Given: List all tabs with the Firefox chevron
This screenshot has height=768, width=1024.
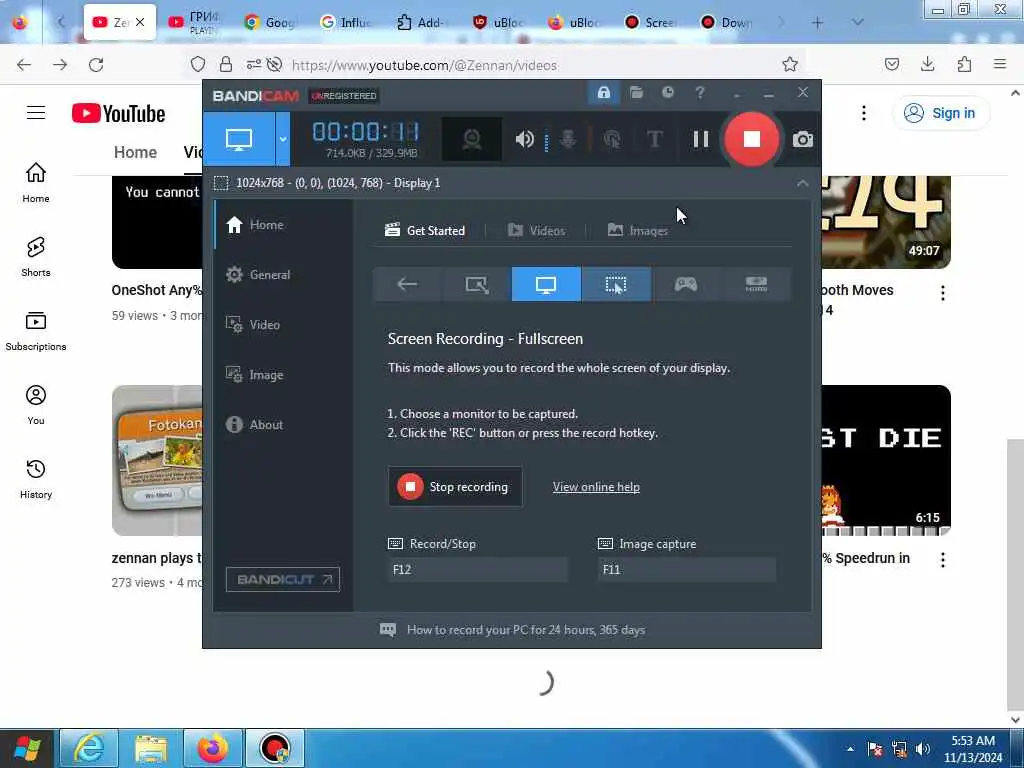Looking at the screenshot, I should point(858,22).
